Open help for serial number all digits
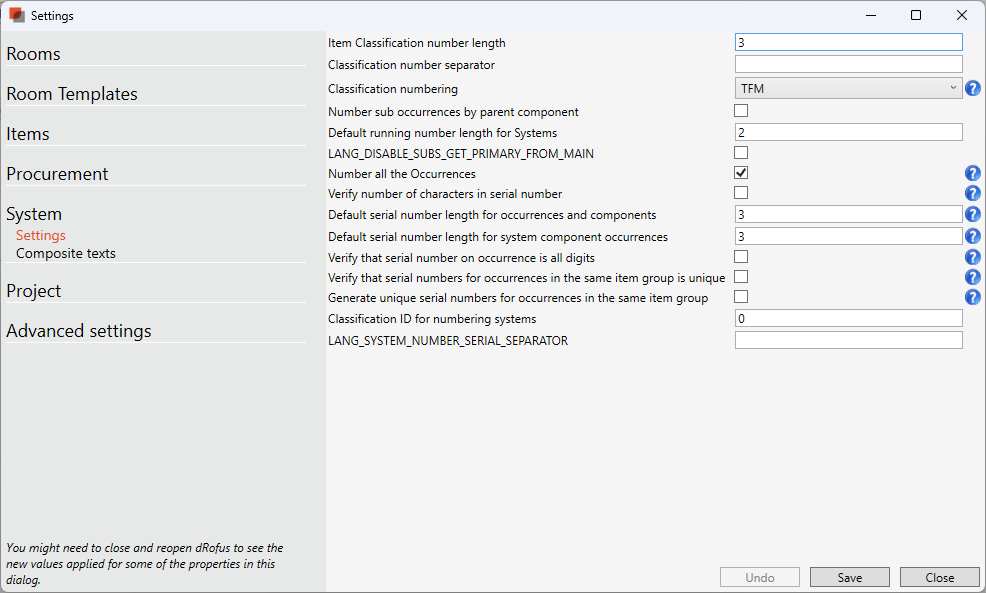 972,258
